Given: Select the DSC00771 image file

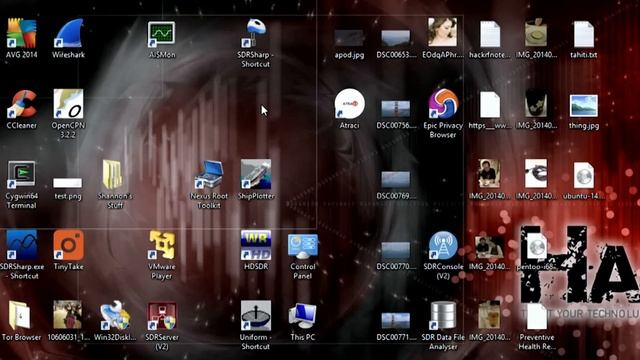Looking at the screenshot, I should 396,320.
